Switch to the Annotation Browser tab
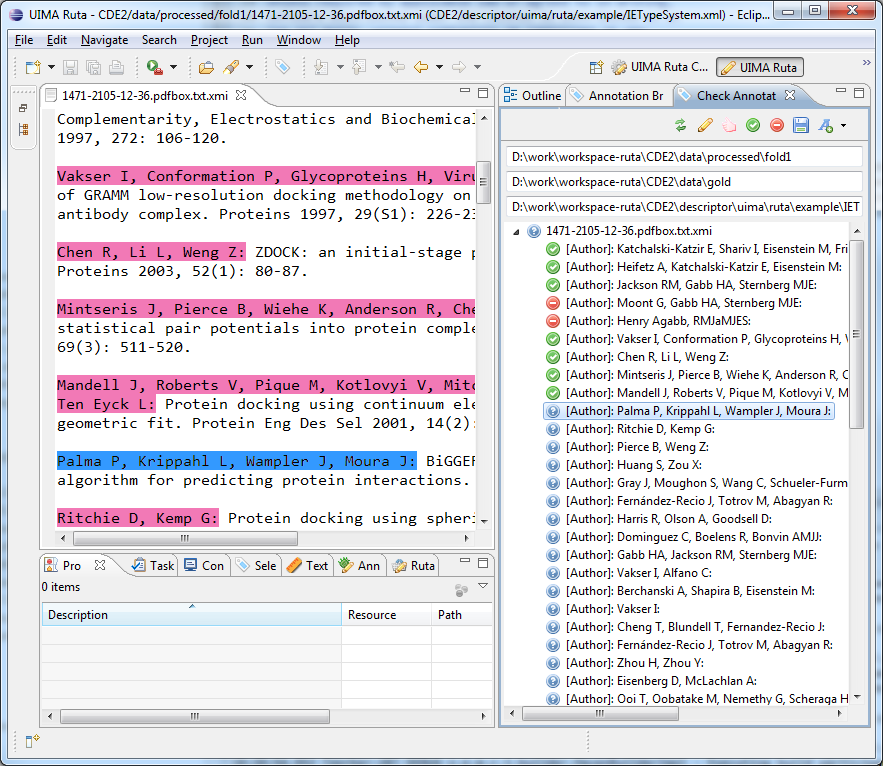The height and width of the screenshot is (766, 883). pyautogui.click(x=618, y=96)
